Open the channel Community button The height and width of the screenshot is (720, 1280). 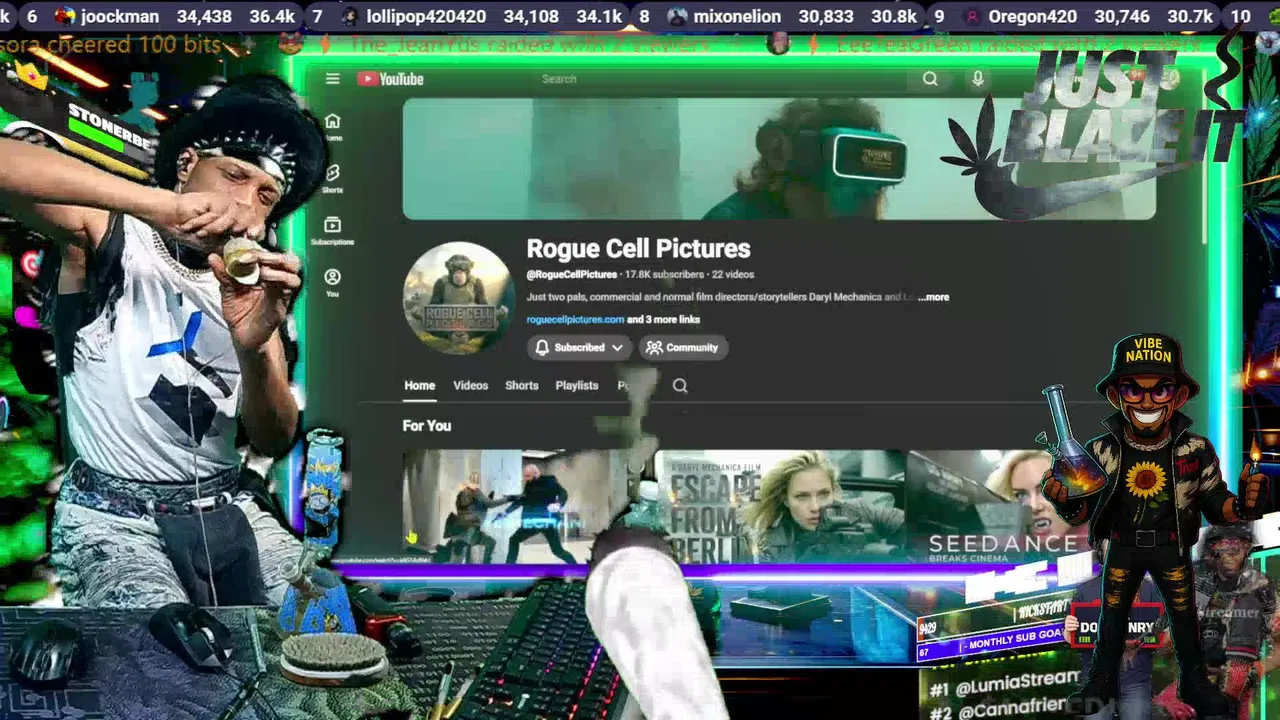[683, 347]
